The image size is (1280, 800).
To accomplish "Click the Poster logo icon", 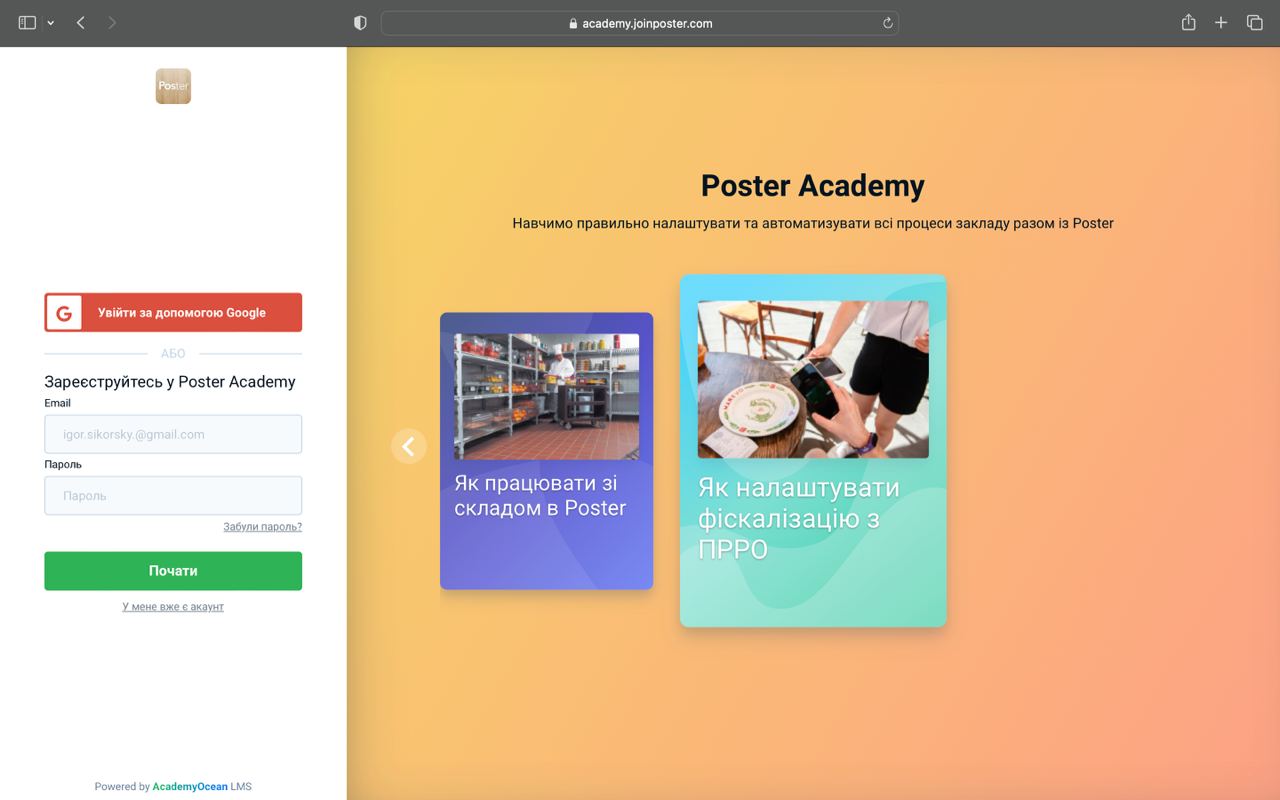I will point(173,86).
